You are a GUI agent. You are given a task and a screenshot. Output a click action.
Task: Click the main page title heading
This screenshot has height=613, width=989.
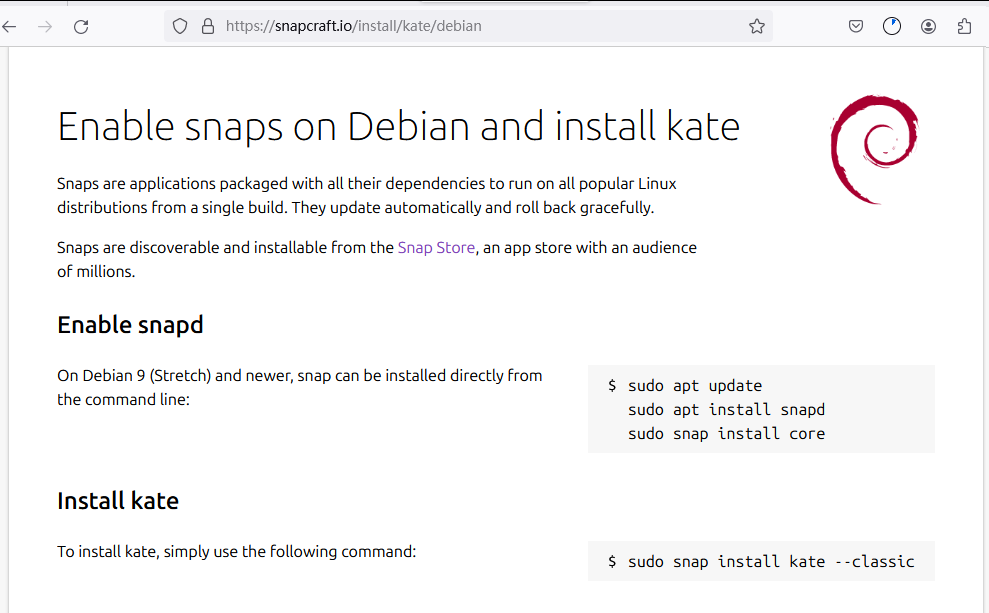point(399,127)
